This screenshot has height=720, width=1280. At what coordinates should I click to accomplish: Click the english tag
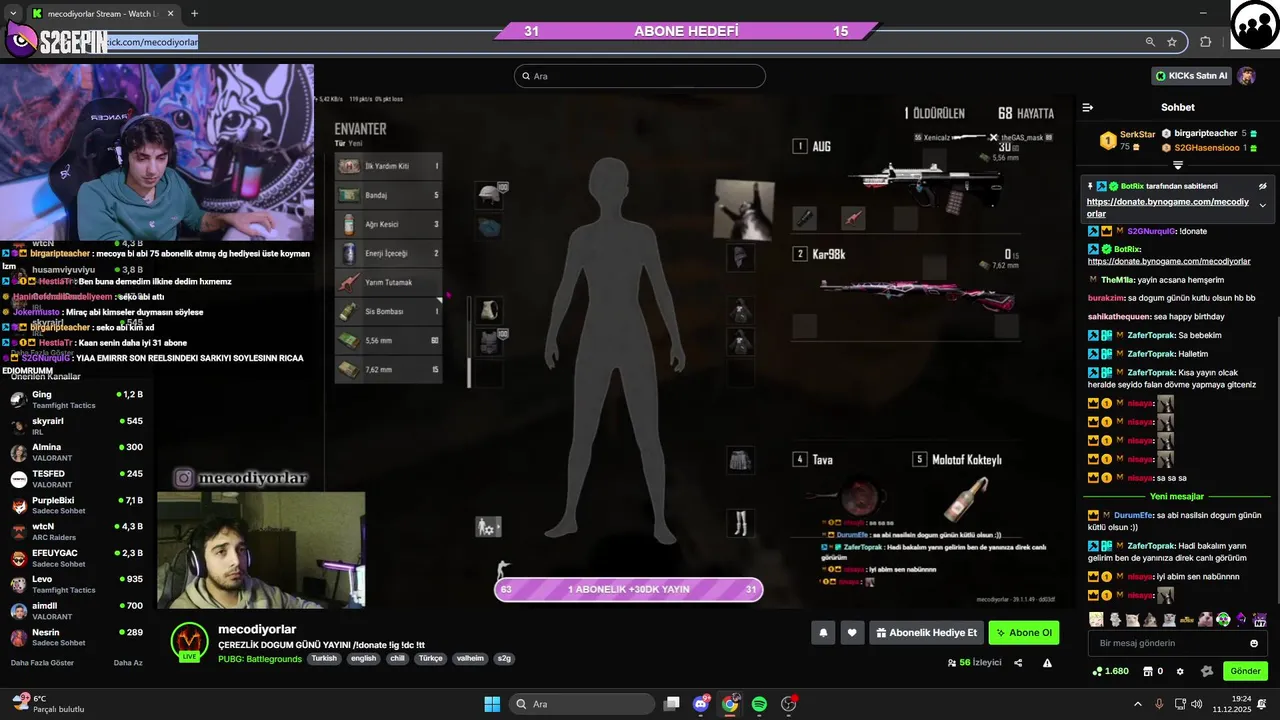pyautogui.click(x=364, y=659)
